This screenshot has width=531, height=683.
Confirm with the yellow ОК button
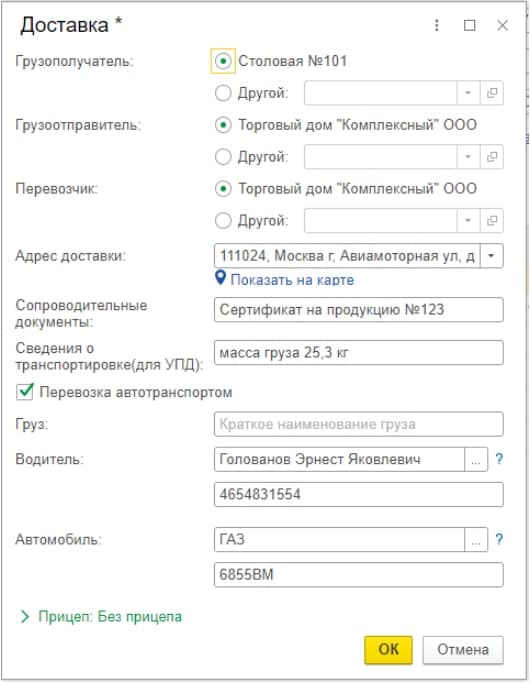pos(388,650)
